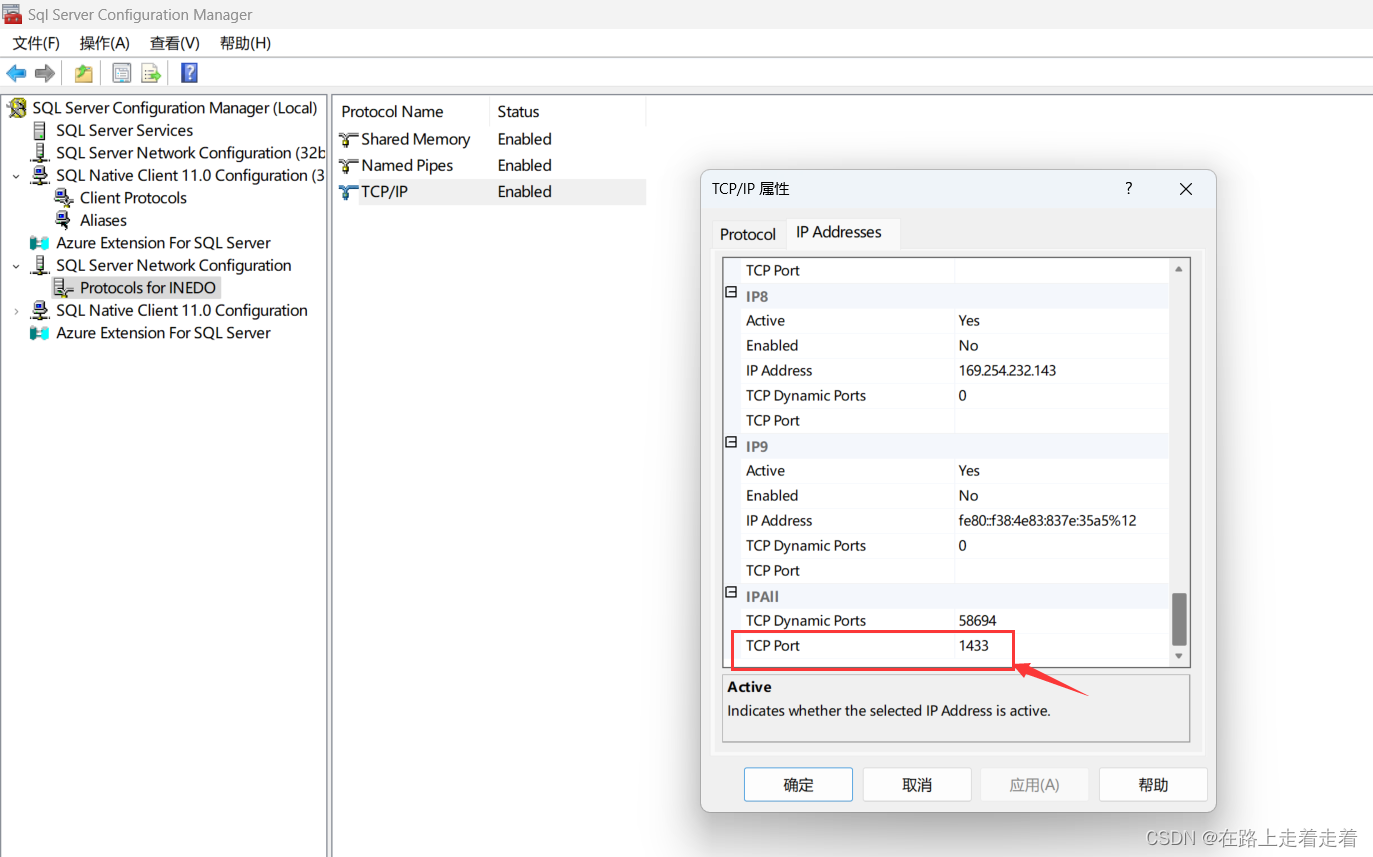Collapse the expanded SQL Native Client 11.0 (32bit) node
This screenshot has height=857, width=1373.
(16, 176)
